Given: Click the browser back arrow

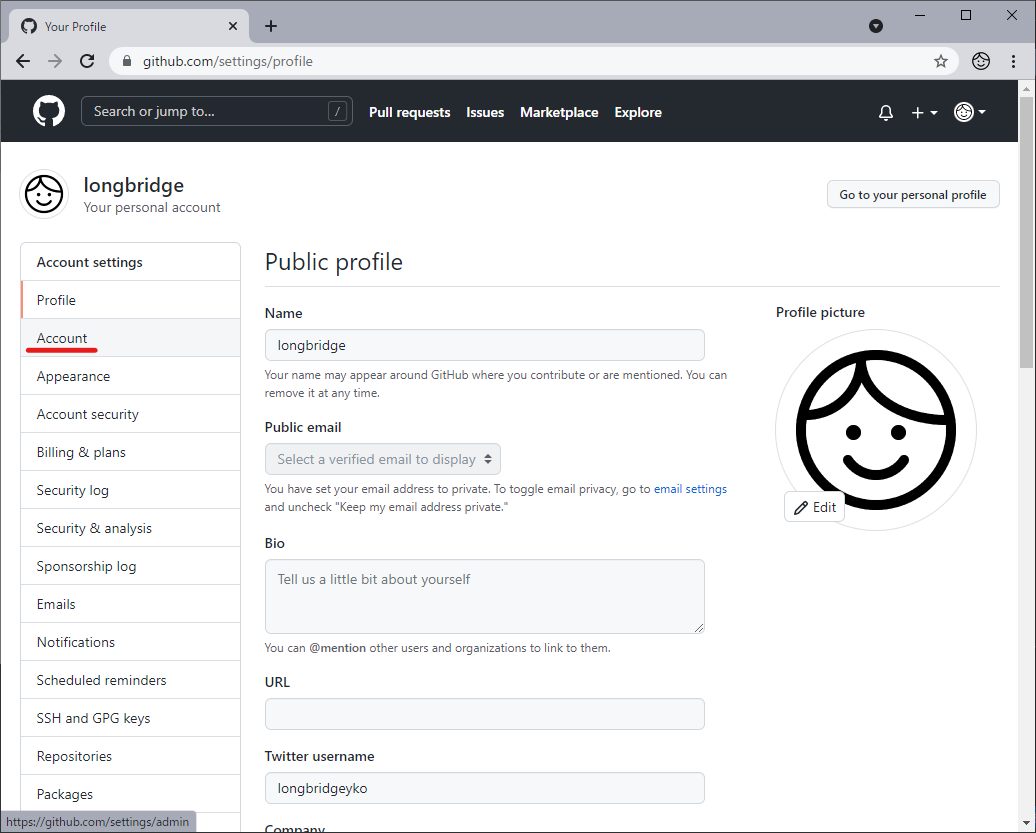Looking at the screenshot, I should click(x=23, y=61).
